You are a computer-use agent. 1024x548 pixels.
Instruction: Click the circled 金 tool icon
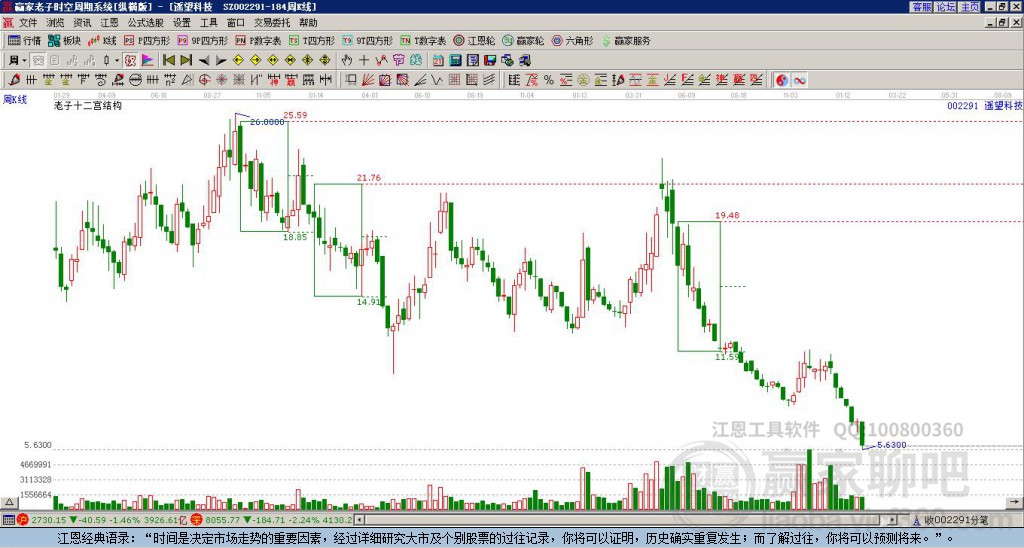pyautogui.click(x=583, y=80)
